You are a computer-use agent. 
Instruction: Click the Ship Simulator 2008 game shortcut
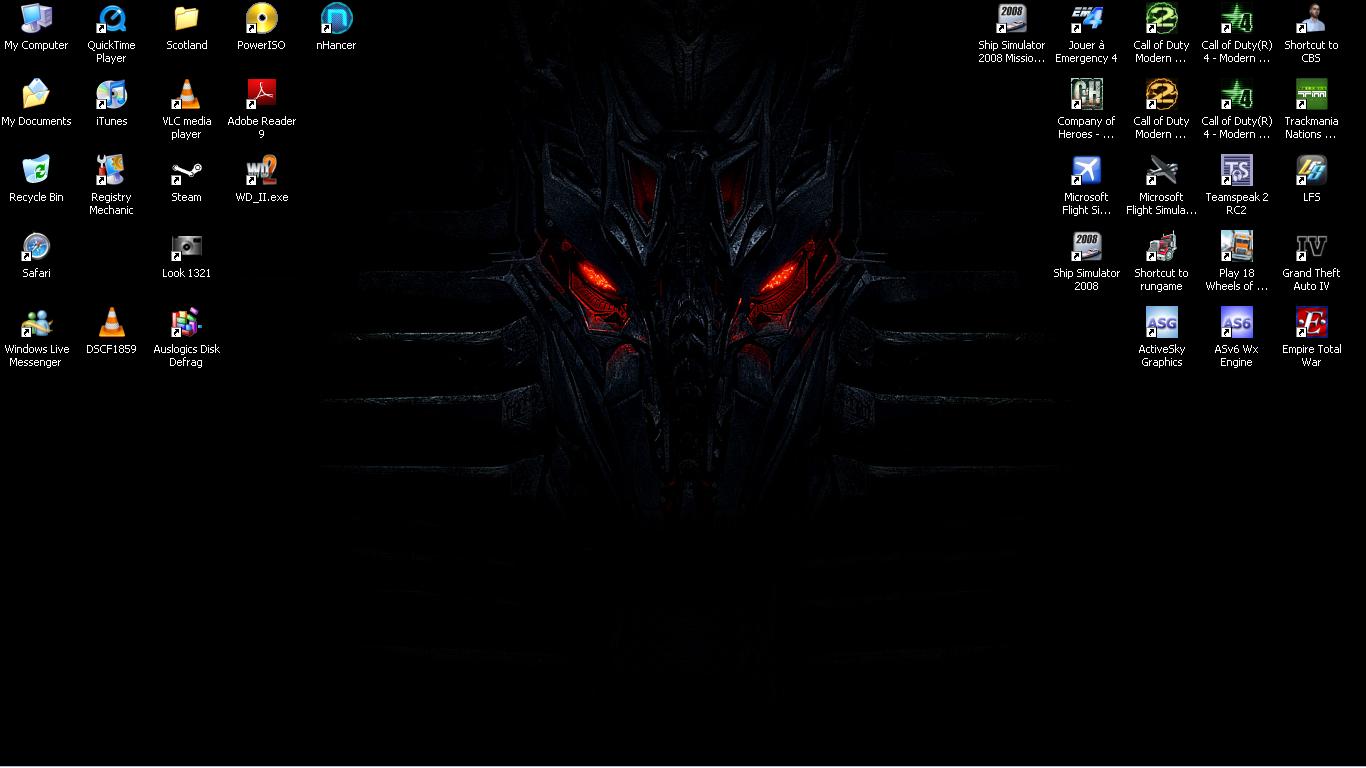pyautogui.click(x=1086, y=247)
